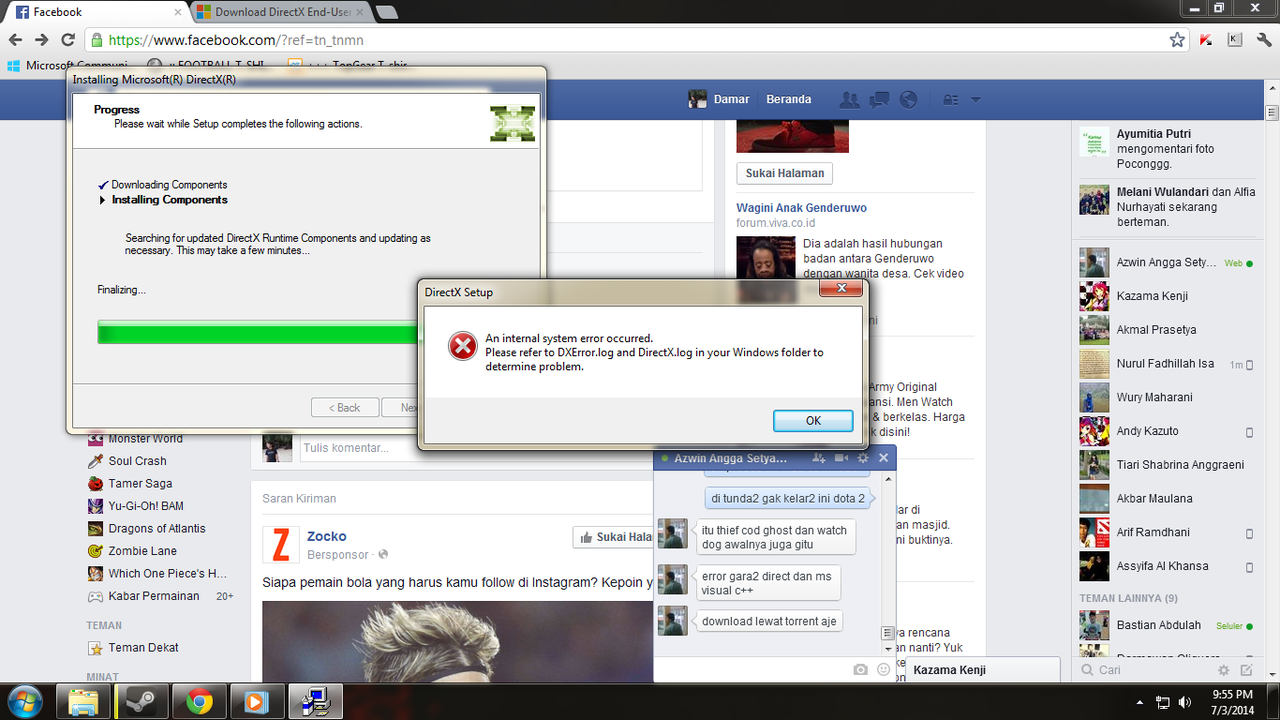
Task: Reload the Facebook page
Action: coord(68,40)
